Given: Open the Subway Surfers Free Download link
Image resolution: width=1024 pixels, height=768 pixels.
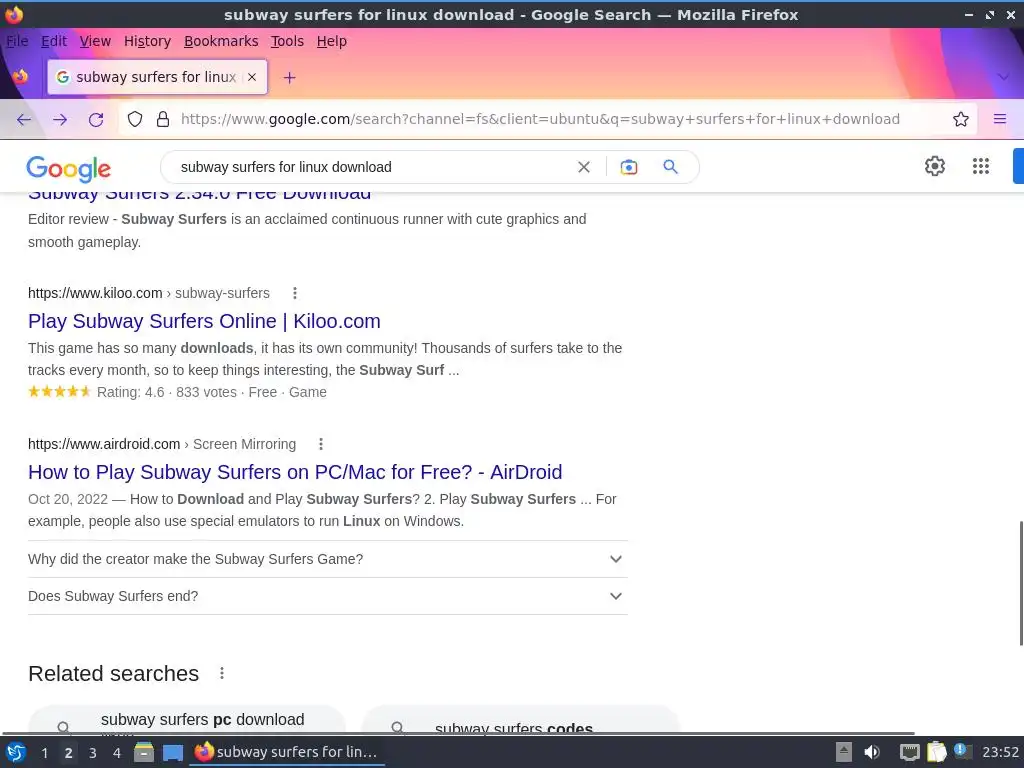Looking at the screenshot, I should [199, 197].
